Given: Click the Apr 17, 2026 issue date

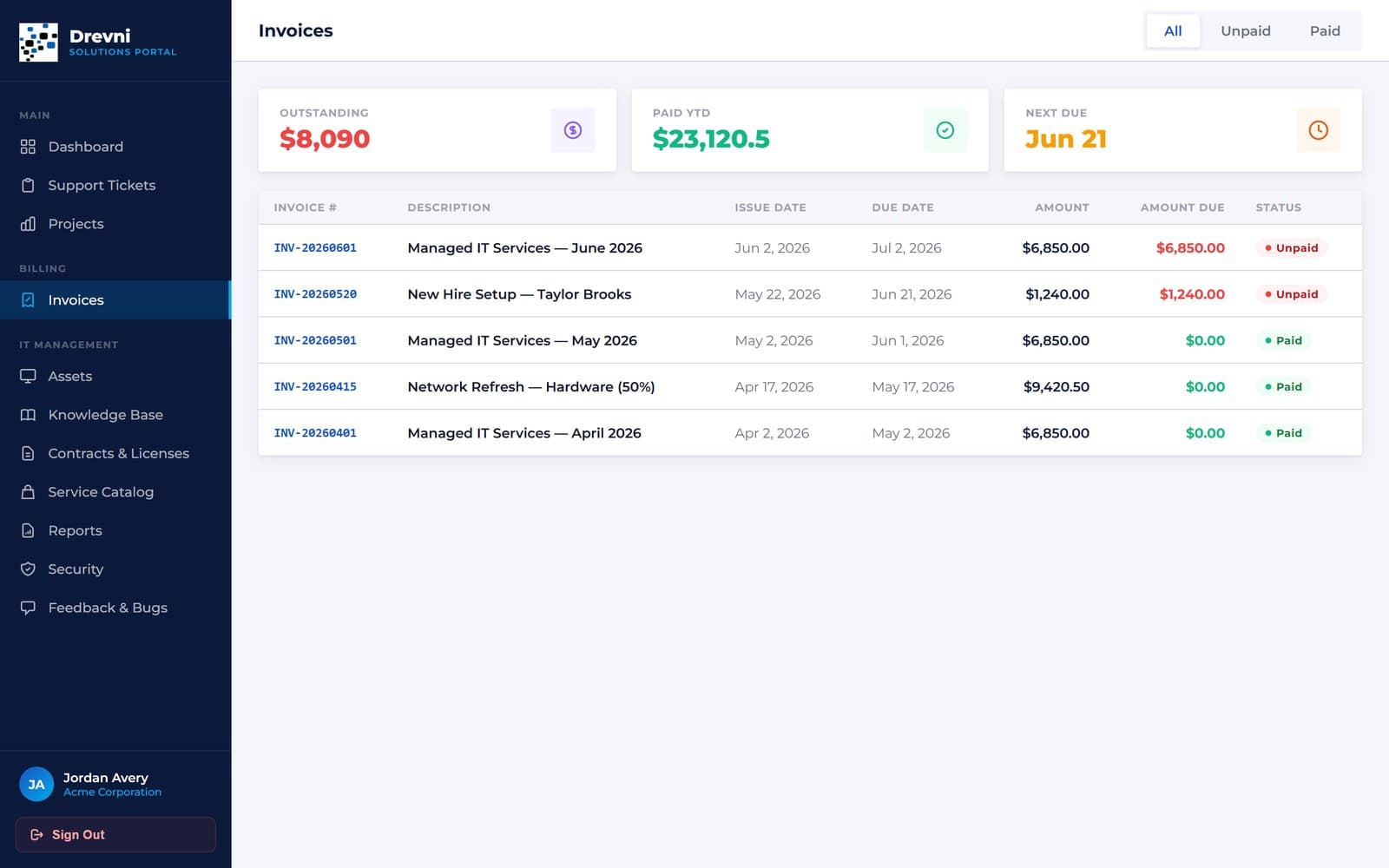Looking at the screenshot, I should click(x=774, y=387).
